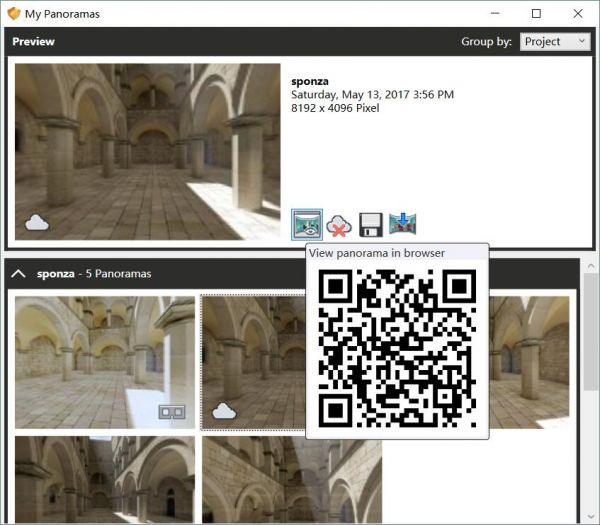Open the Group by Project dropdown

pyautogui.click(x=555, y=41)
